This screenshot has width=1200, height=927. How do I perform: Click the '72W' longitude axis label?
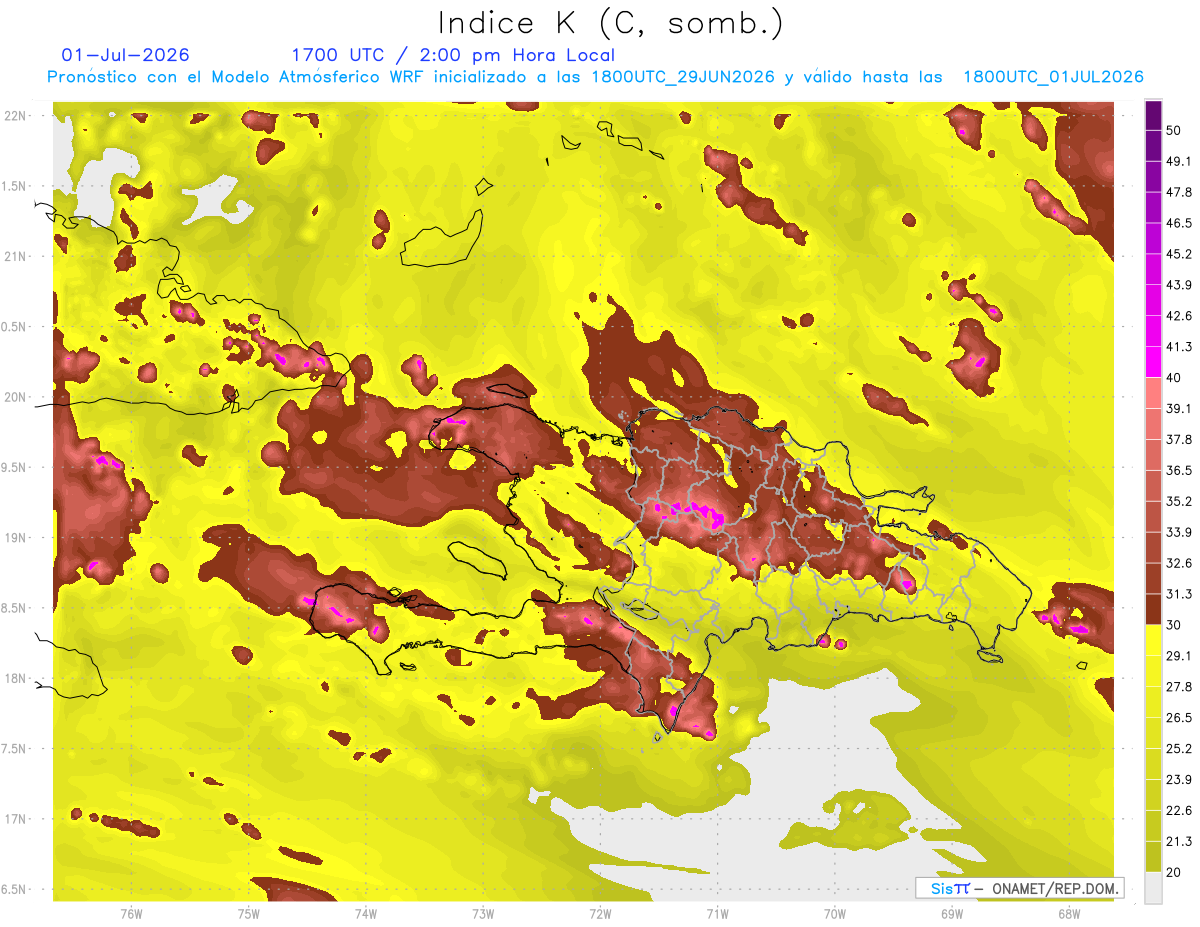600,914
